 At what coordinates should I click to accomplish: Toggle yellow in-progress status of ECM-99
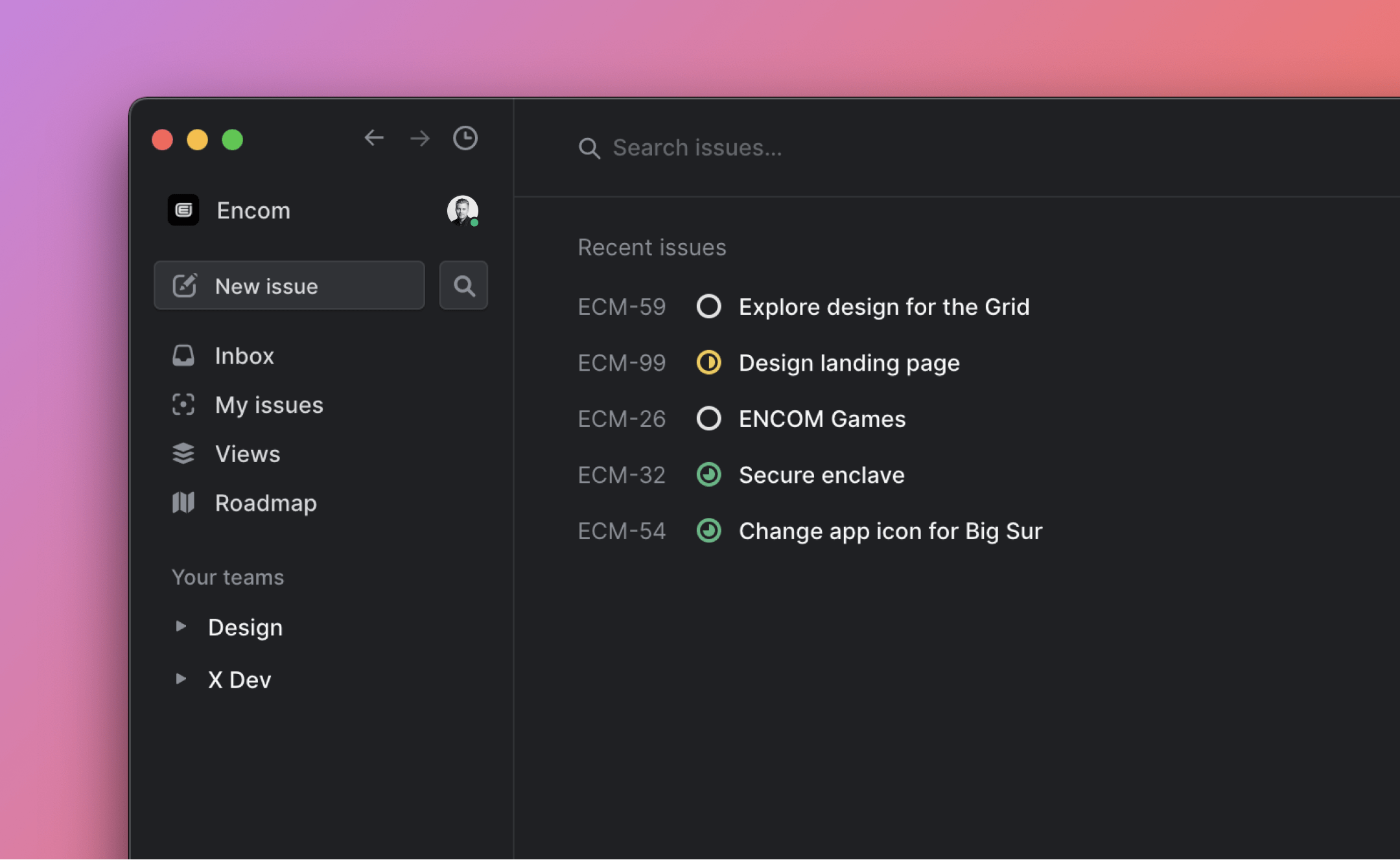coord(708,362)
